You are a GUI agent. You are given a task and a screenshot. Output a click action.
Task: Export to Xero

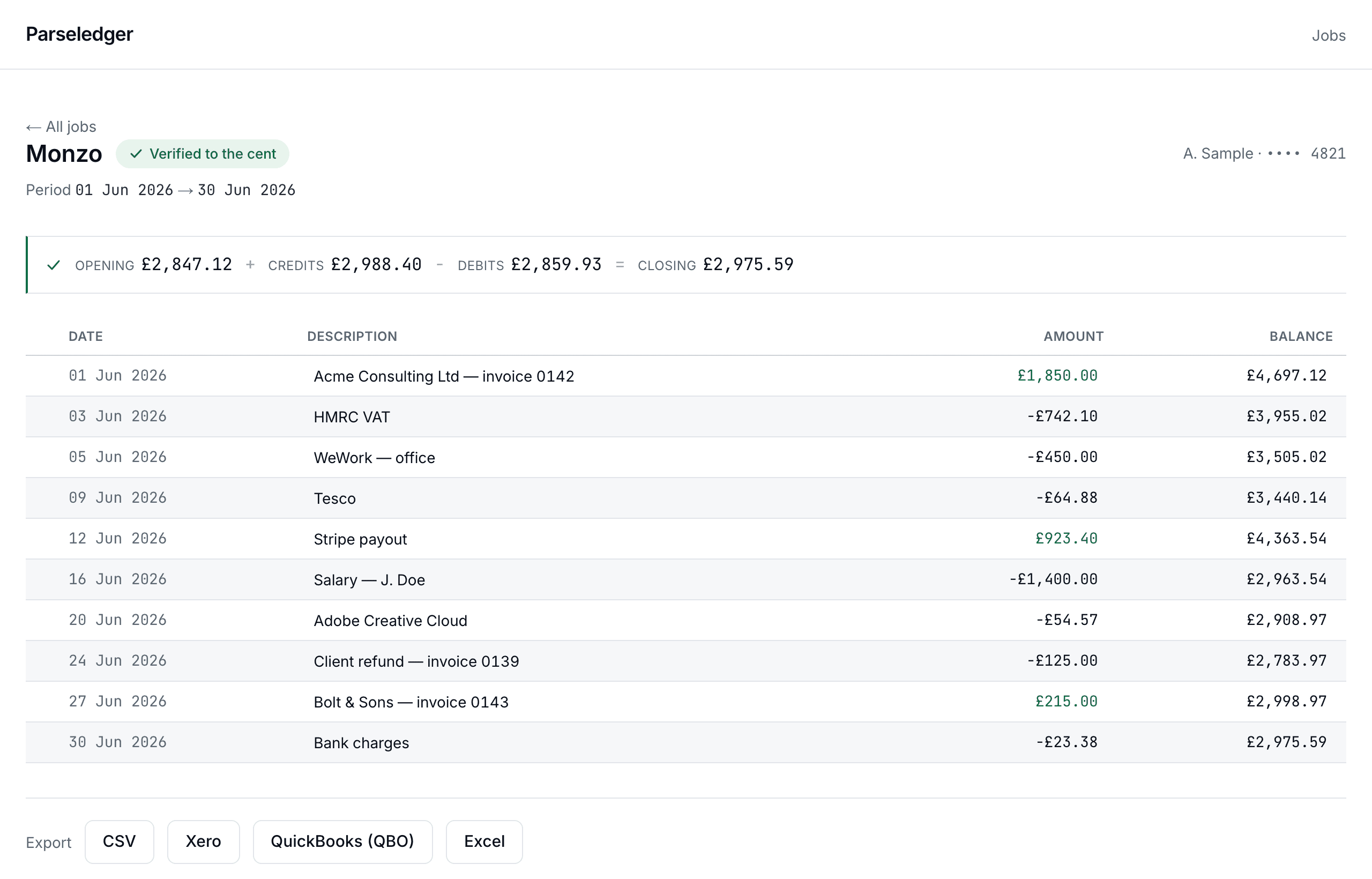tap(203, 841)
